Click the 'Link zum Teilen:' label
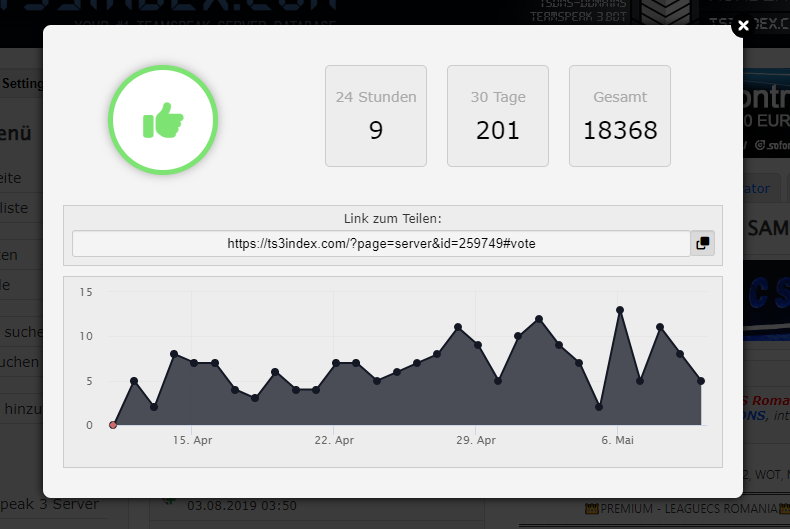The width and height of the screenshot is (790, 529). tap(392, 219)
